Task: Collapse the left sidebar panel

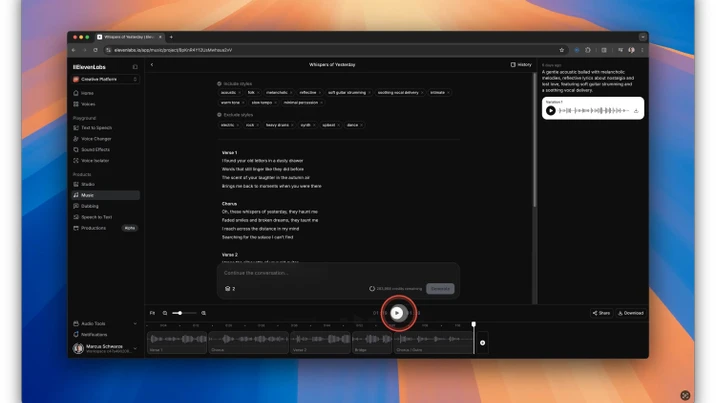Action: click(x=135, y=67)
